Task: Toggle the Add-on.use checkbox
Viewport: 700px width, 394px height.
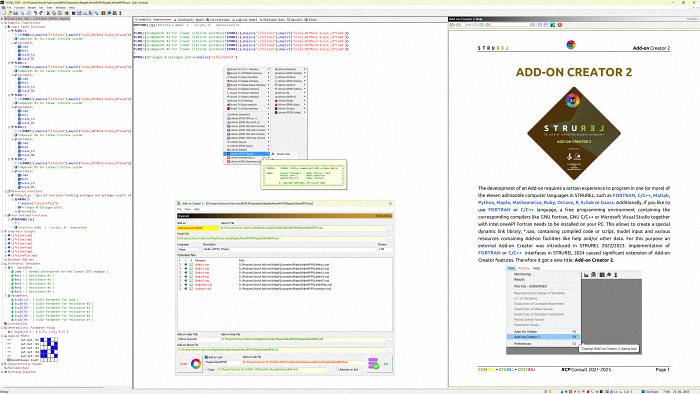Action: click(x=206, y=357)
